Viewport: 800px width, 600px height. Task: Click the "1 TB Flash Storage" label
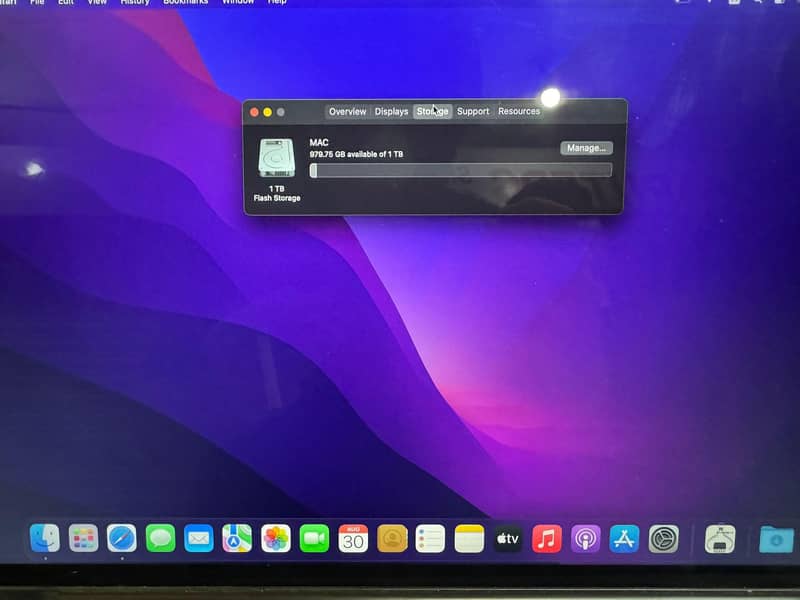(277, 193)
